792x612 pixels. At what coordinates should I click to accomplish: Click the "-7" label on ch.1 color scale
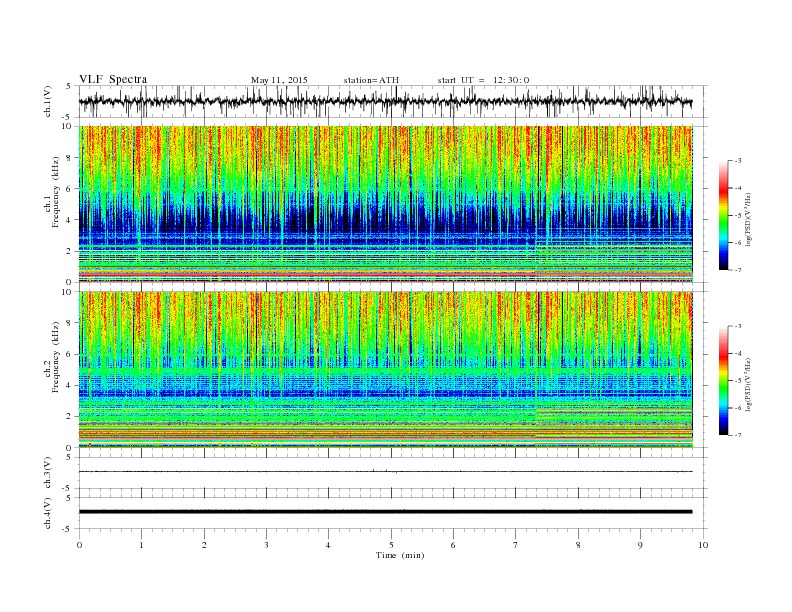click(738, 270)
